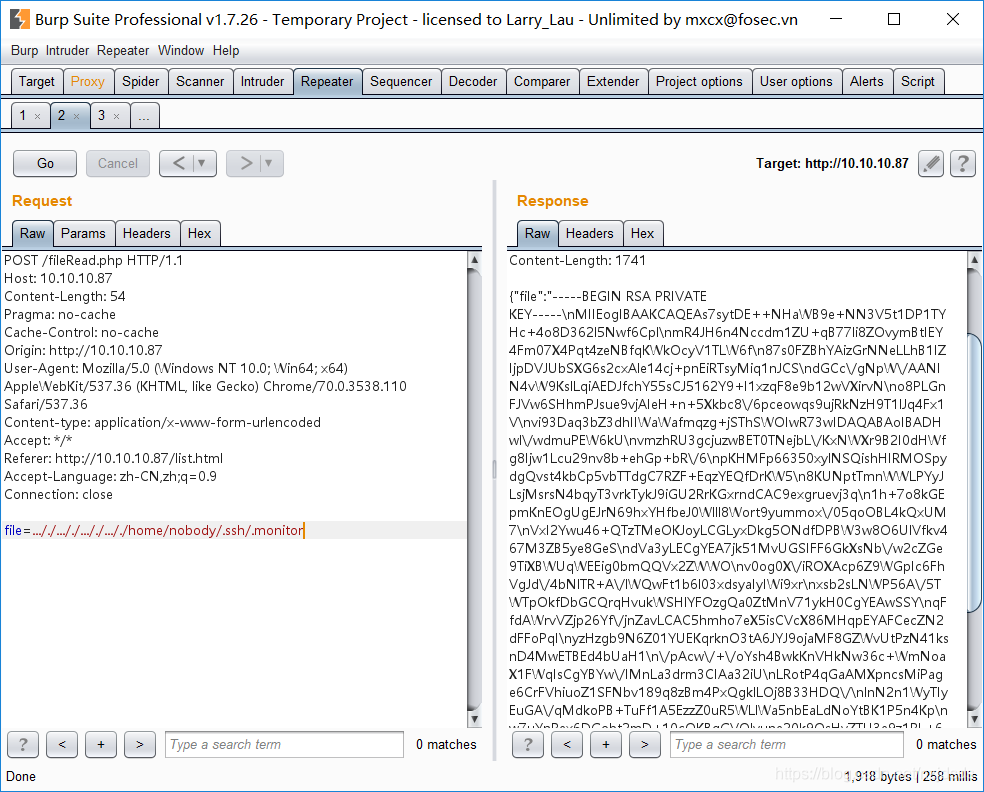Screen dimensions: 984x792
Task: Select request Params tab
Action: tap(83, 233)
